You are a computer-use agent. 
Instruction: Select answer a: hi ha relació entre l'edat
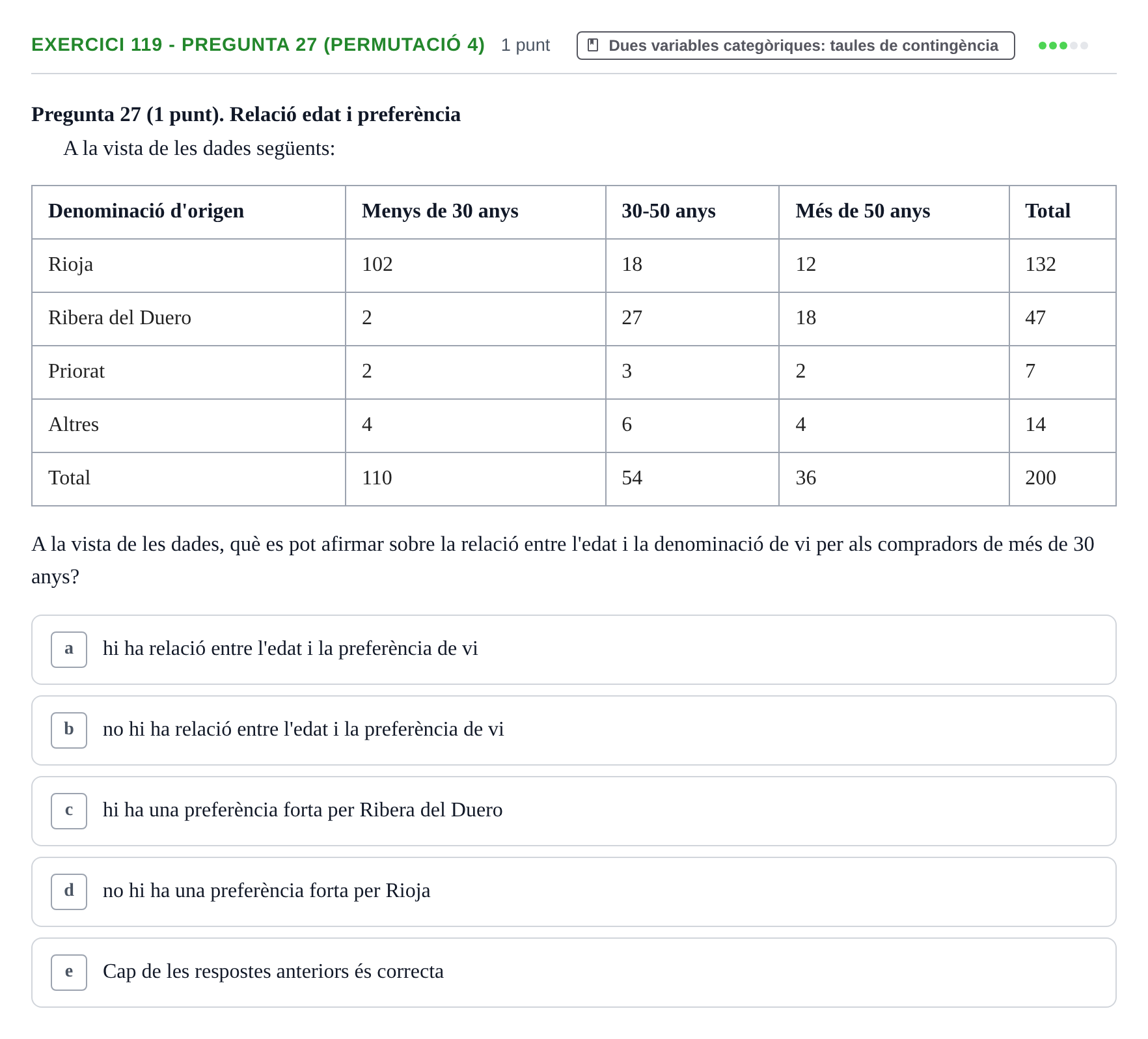[573, 650]
